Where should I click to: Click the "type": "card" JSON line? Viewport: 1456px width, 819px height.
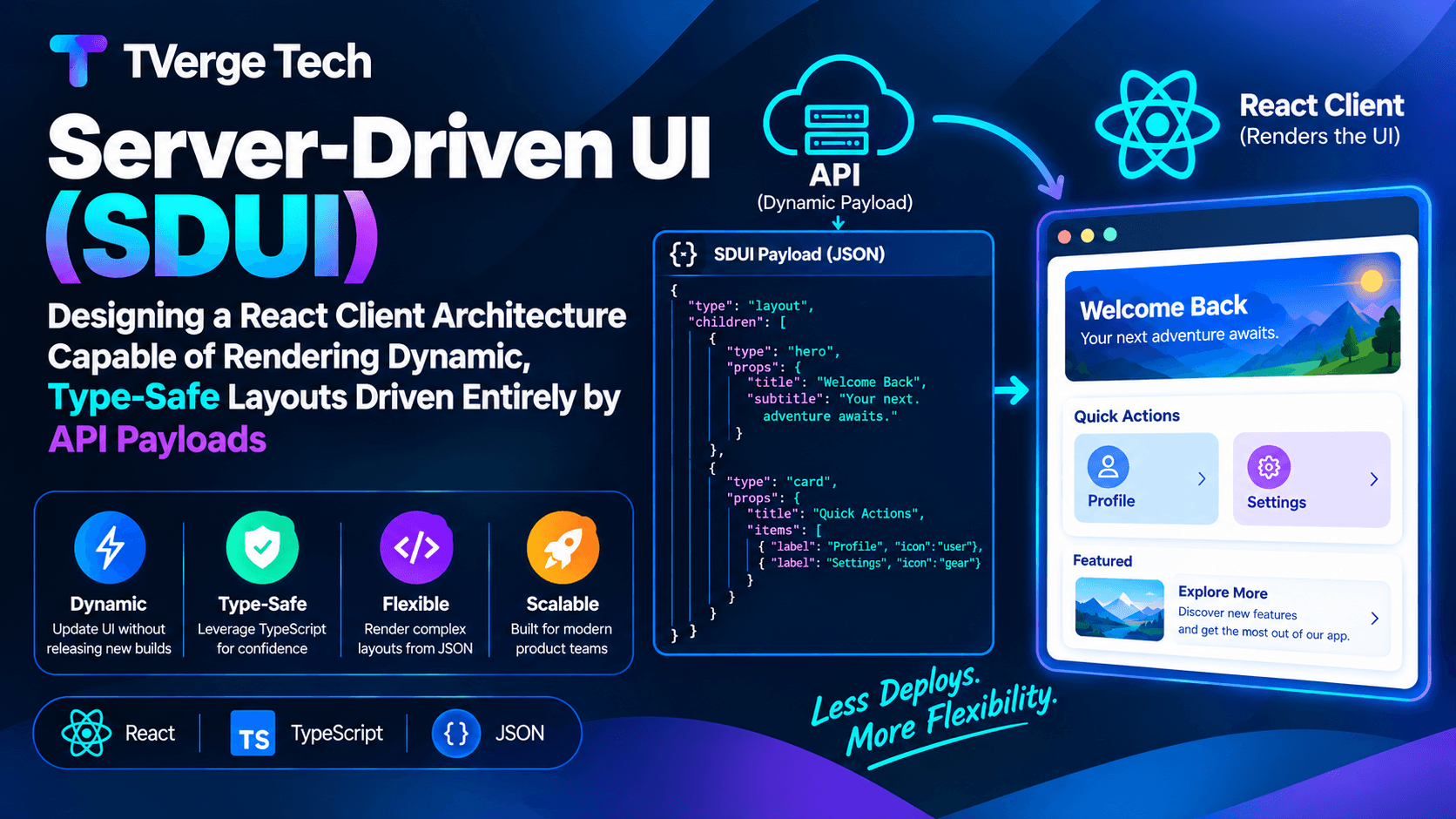tap(781, 482)
